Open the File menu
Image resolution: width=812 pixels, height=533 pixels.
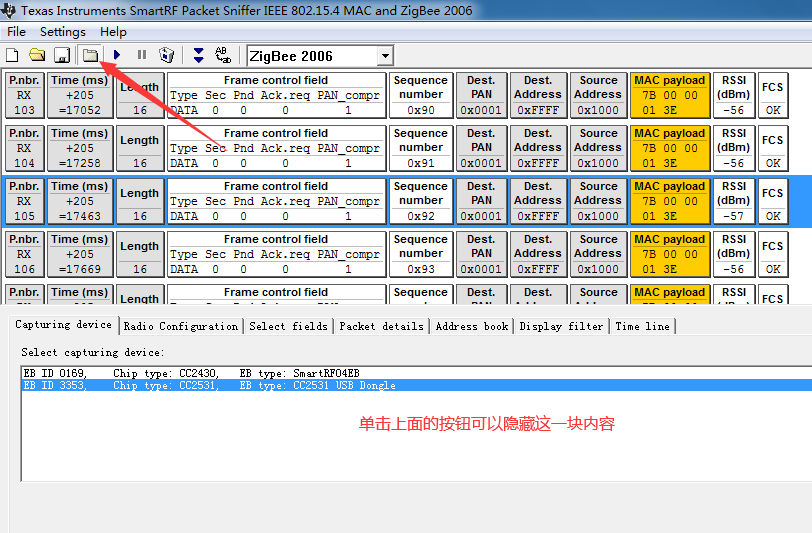coord(16,32)
